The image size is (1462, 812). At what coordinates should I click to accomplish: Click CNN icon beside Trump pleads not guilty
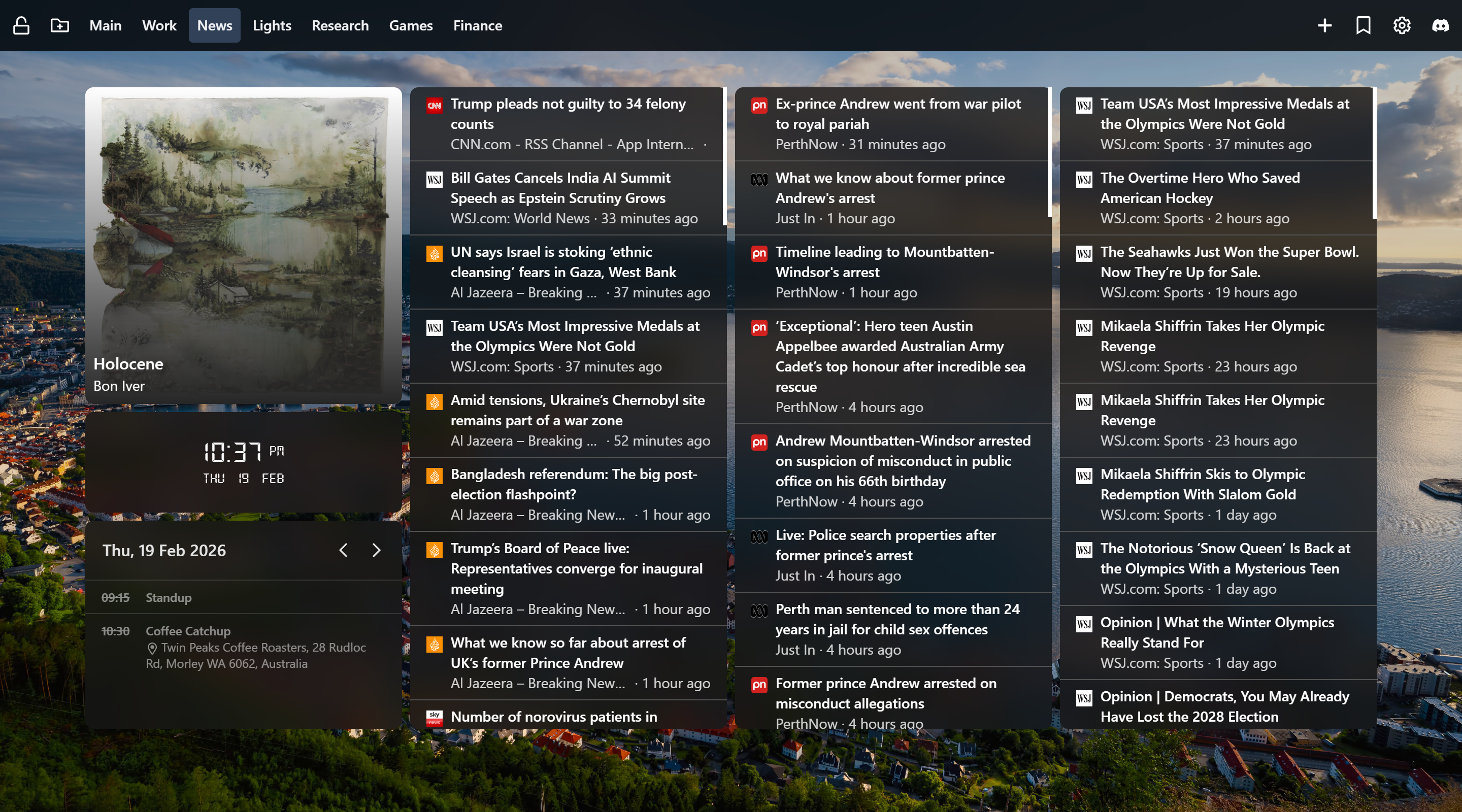tap(434, 105)
